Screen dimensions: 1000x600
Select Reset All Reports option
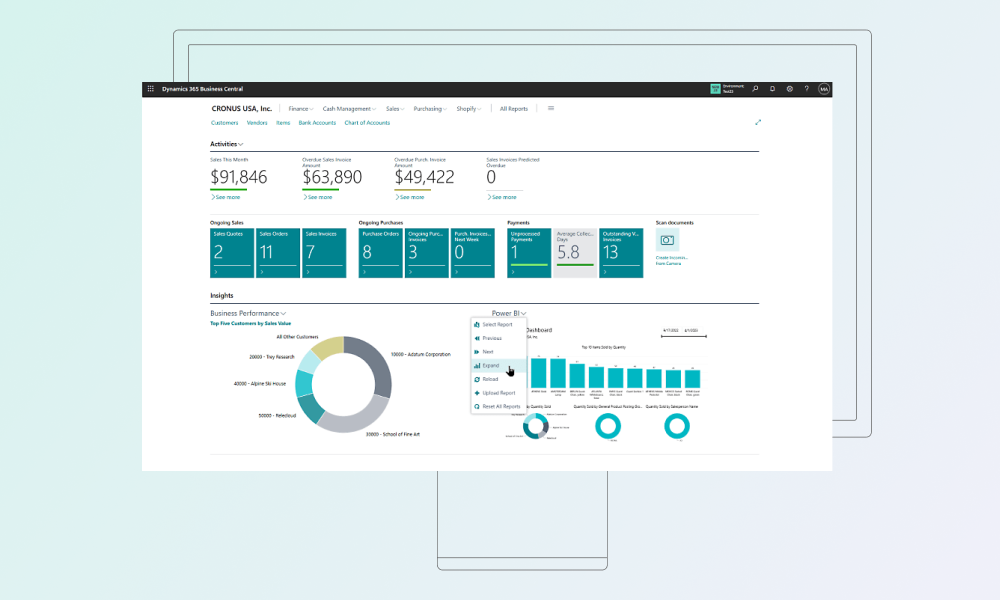pyautogui.click(x=503, y=406)
